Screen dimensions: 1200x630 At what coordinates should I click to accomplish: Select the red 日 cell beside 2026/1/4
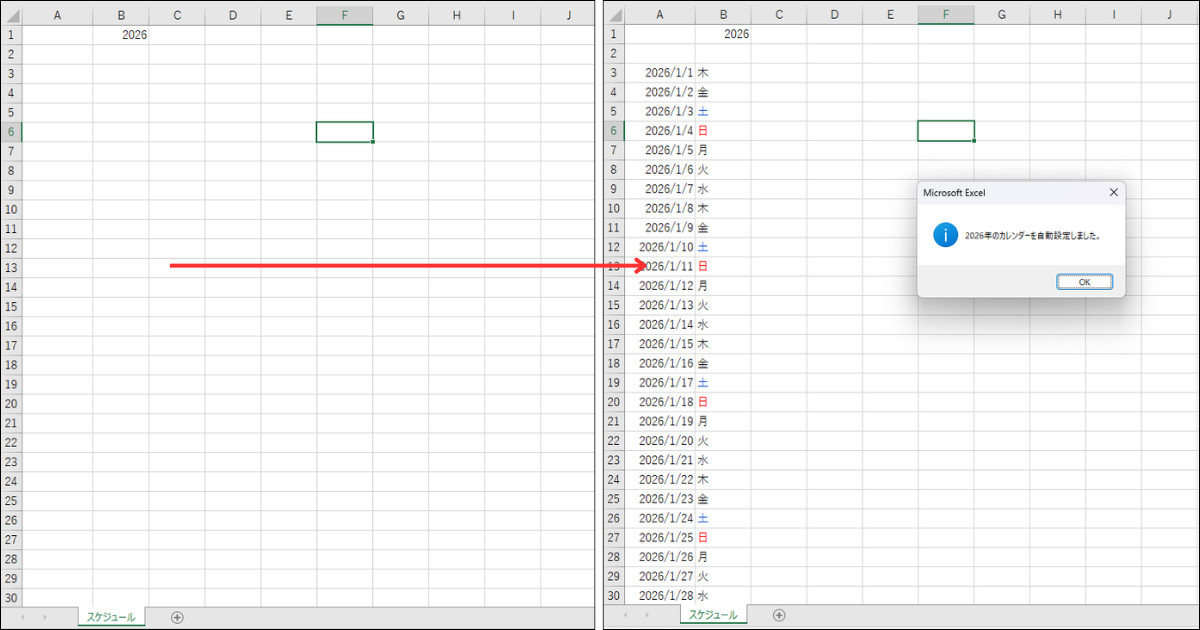pos(703,131)
